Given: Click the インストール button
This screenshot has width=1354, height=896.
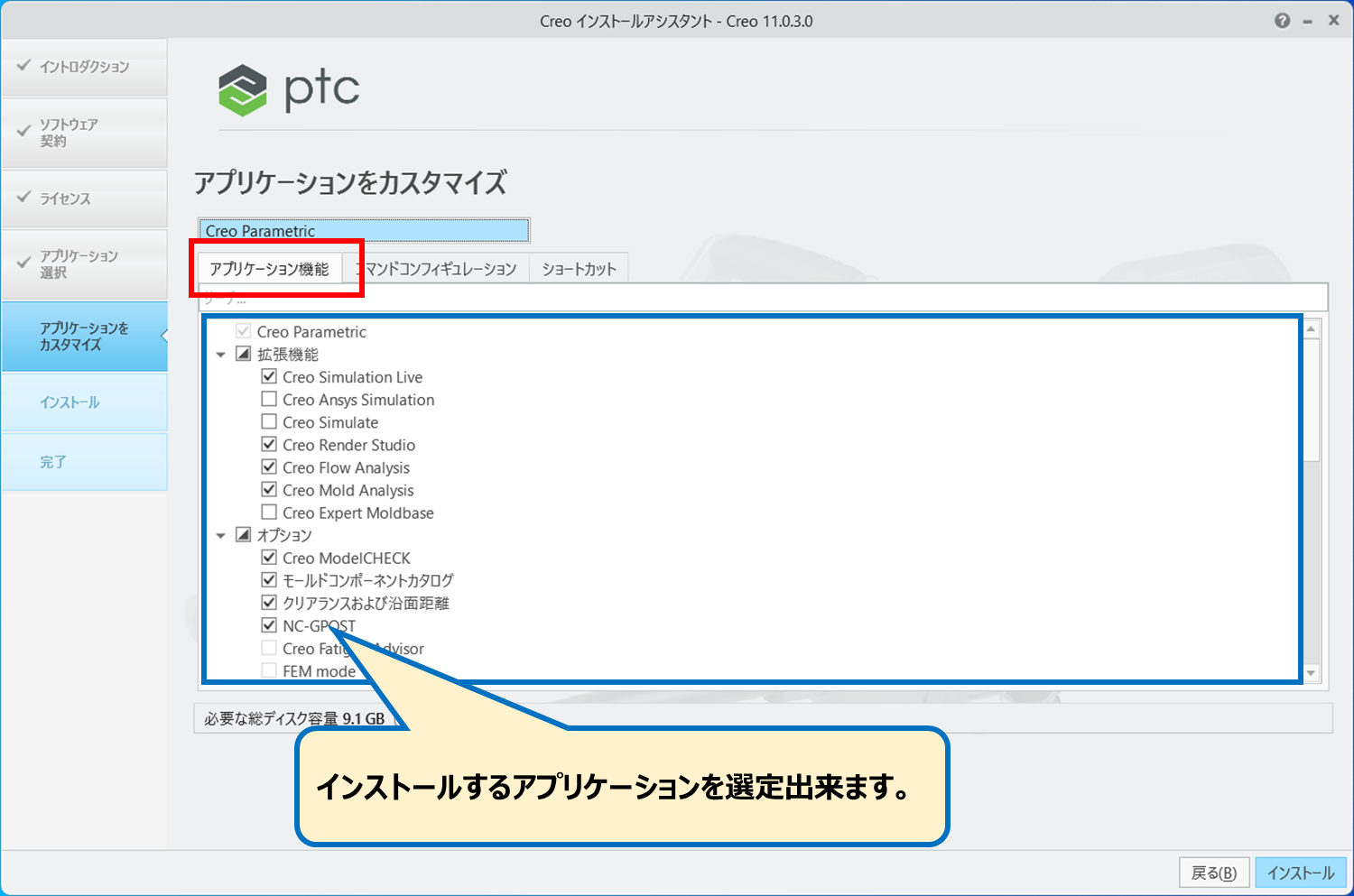Looking at the screenshot, I should point(1300,873).
